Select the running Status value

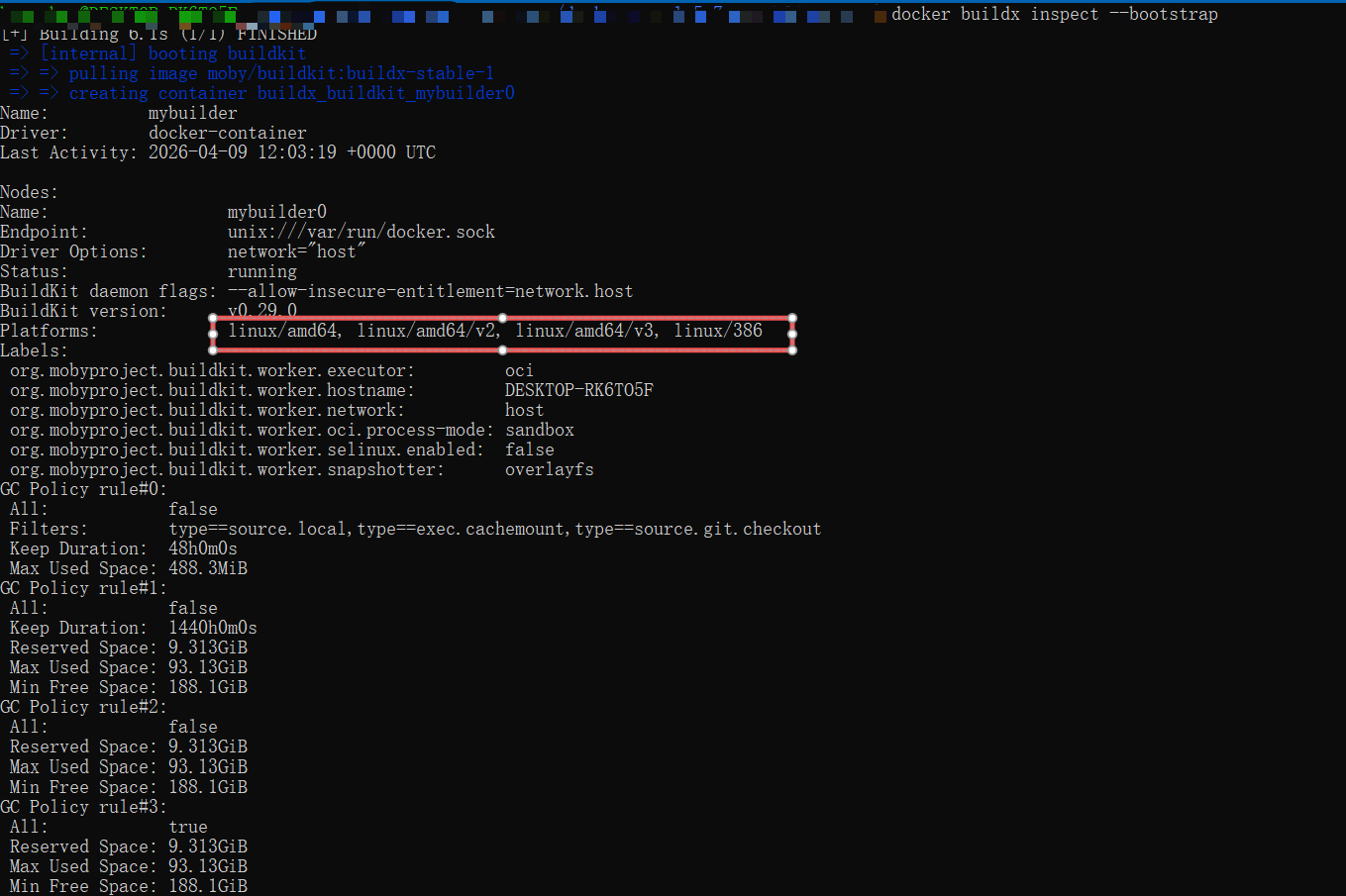(261, 271)
